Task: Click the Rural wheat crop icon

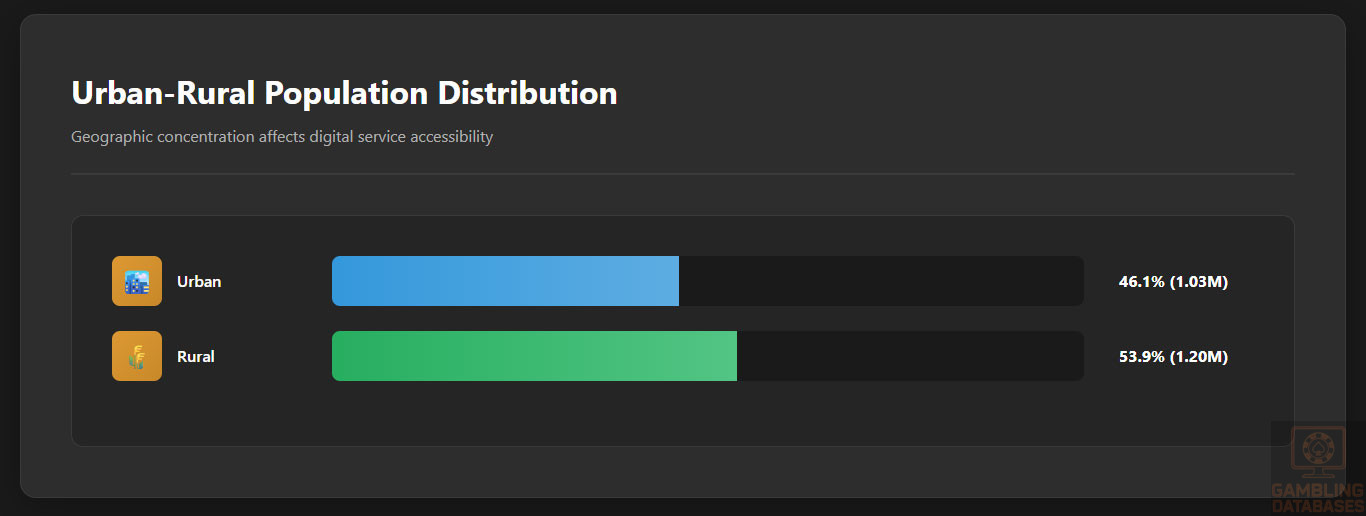Action: click(137, 356)
